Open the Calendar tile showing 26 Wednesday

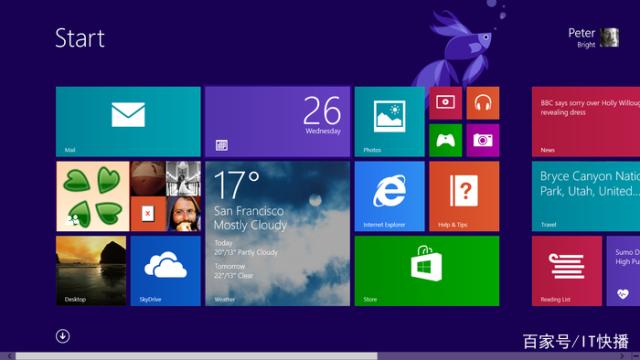278,122
